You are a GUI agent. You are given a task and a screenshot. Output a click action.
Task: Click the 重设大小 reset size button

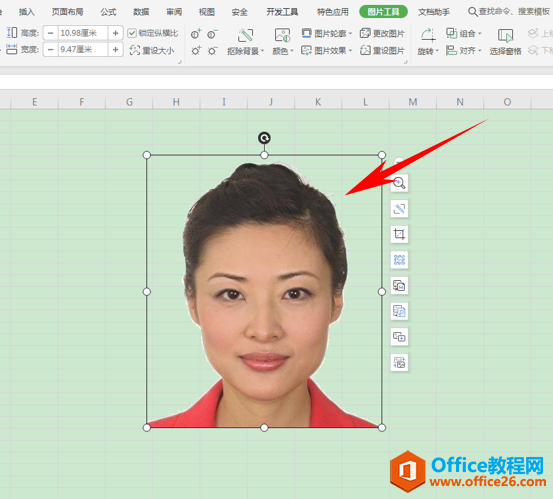(152, 51)
